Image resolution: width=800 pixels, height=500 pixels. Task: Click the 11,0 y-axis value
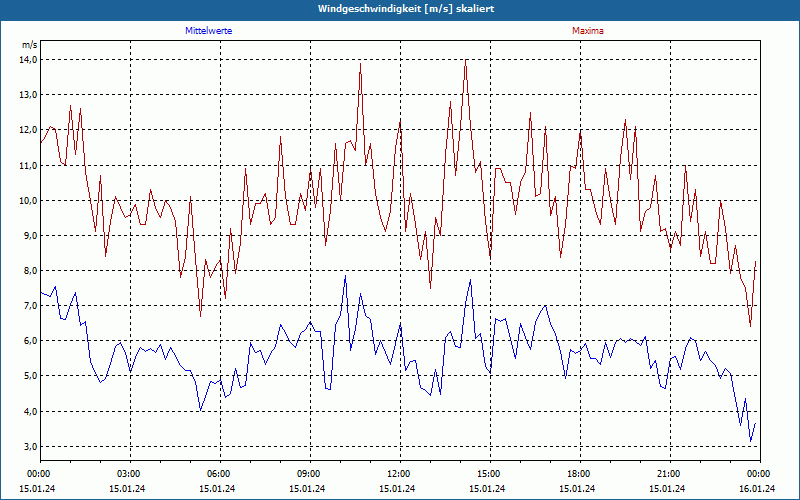pyautogui.click(x=29, y=165)
